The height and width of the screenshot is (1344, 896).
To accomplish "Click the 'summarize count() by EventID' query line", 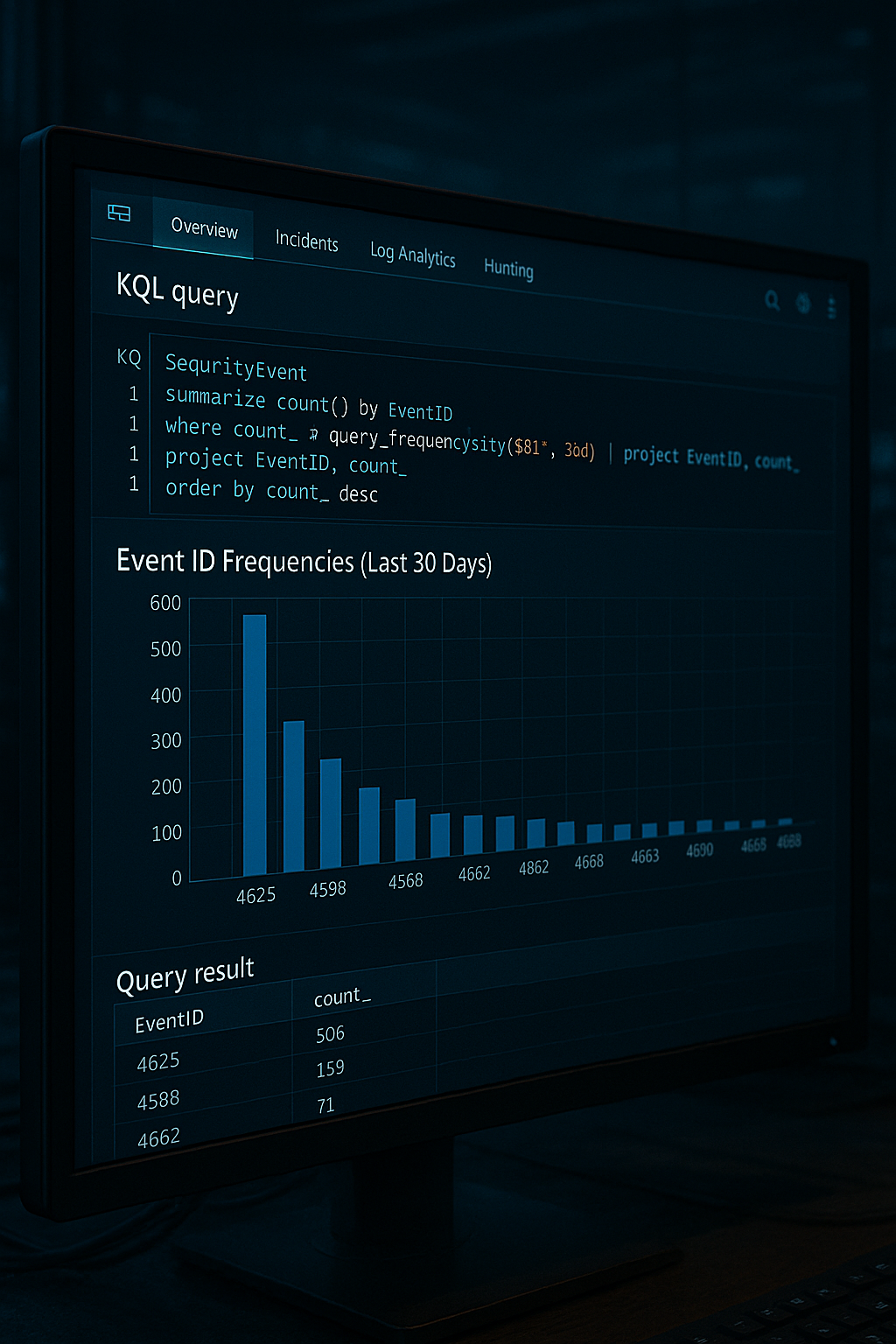I will (308, 402).
